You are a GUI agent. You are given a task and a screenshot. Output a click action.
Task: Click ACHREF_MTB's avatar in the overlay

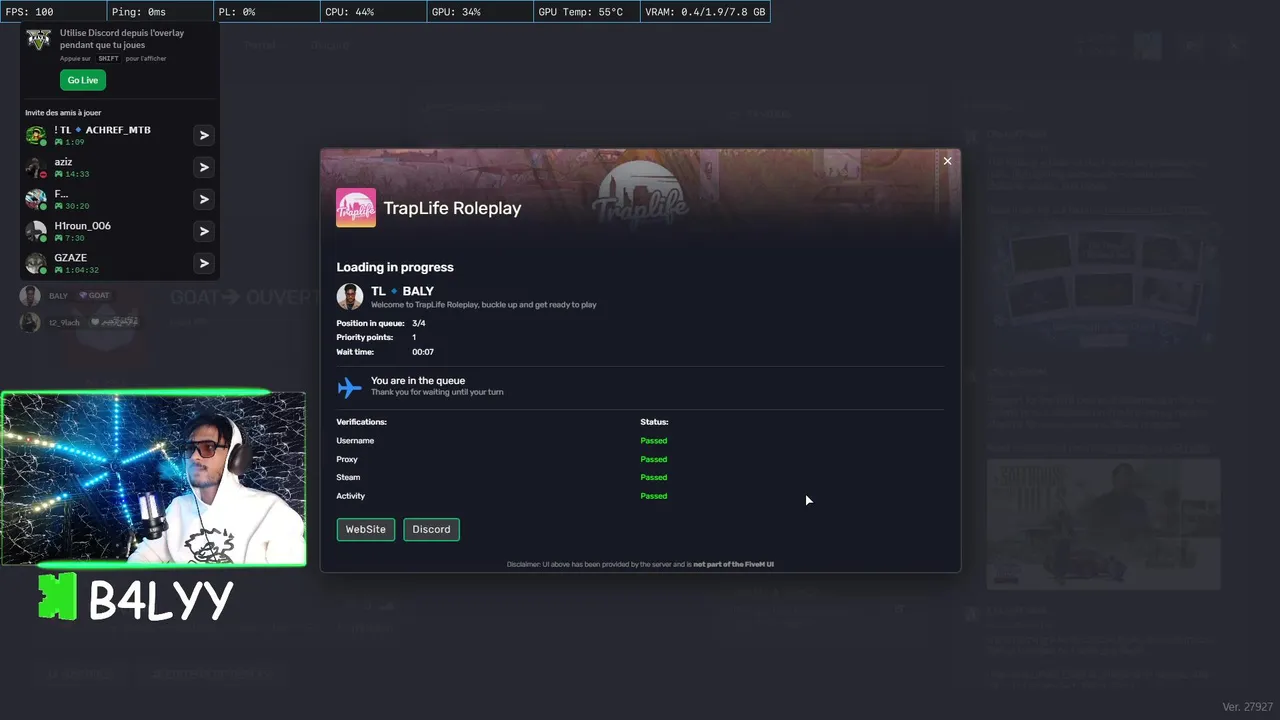36,135
